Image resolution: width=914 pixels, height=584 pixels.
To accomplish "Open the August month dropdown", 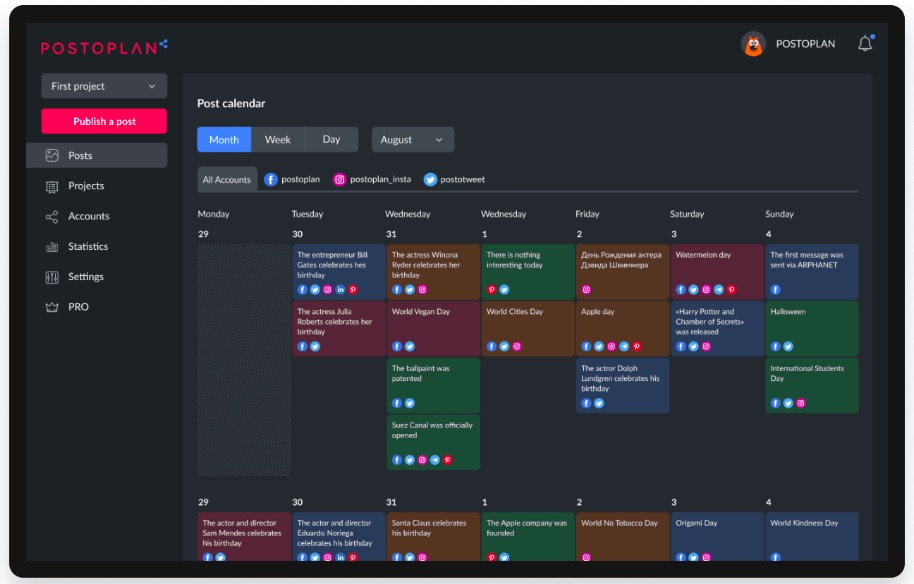I will click(x=413, y=140).
